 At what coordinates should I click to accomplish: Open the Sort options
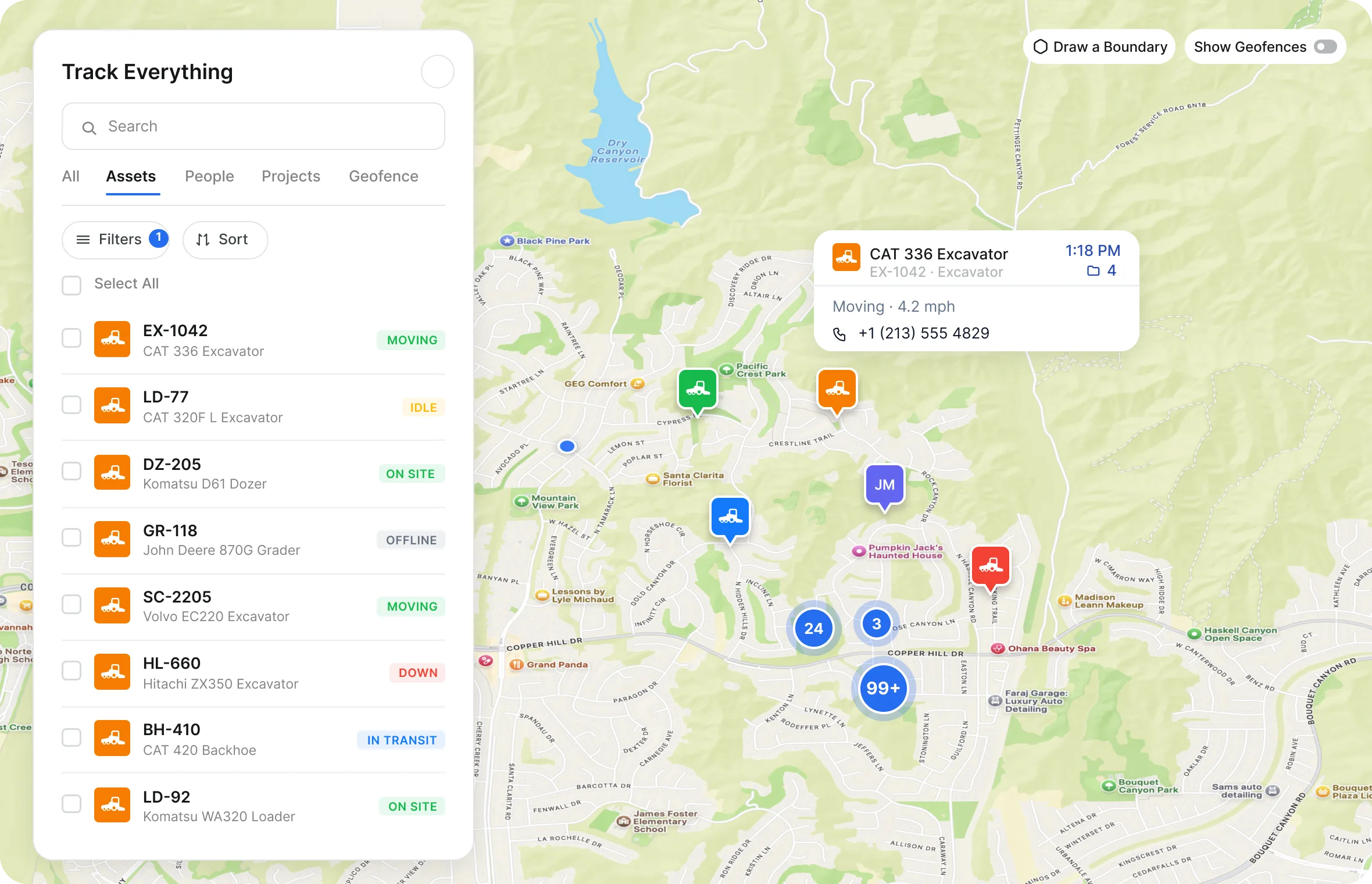point(225,240)
